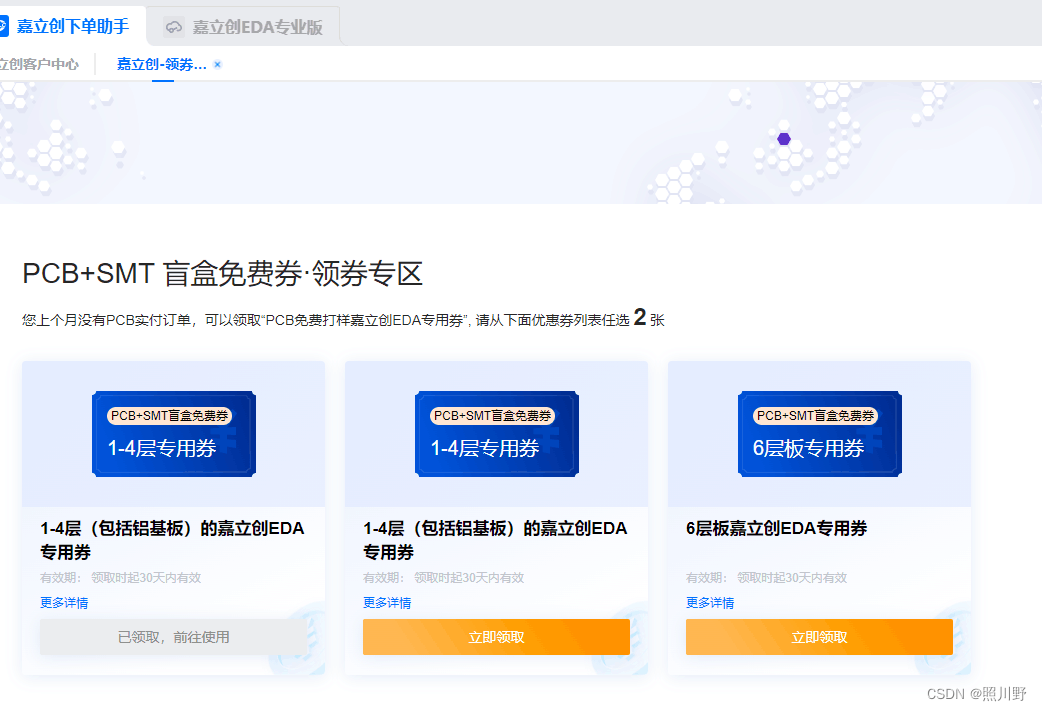This screenshot has width=1042, height=711.
Task: Click the purple hexagon in the banner
Action: [784, 139]
